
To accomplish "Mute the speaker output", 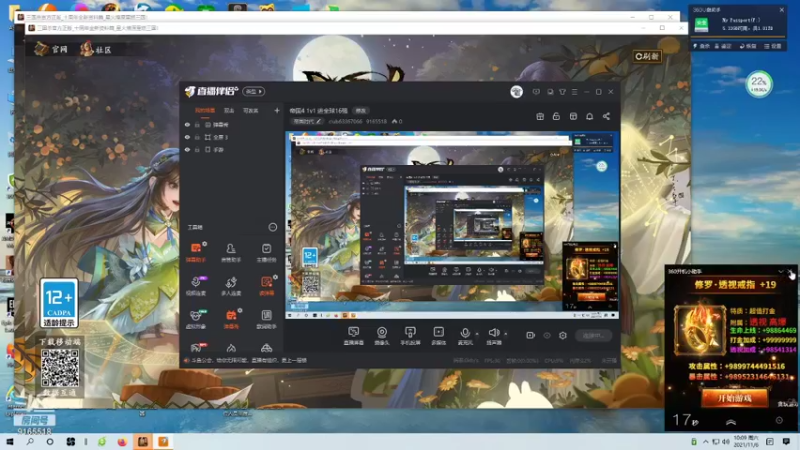I will click(493, 335).
